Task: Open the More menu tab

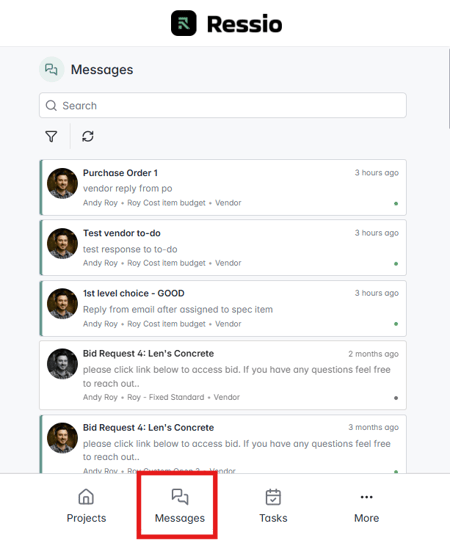Action: tap(366, 506)
